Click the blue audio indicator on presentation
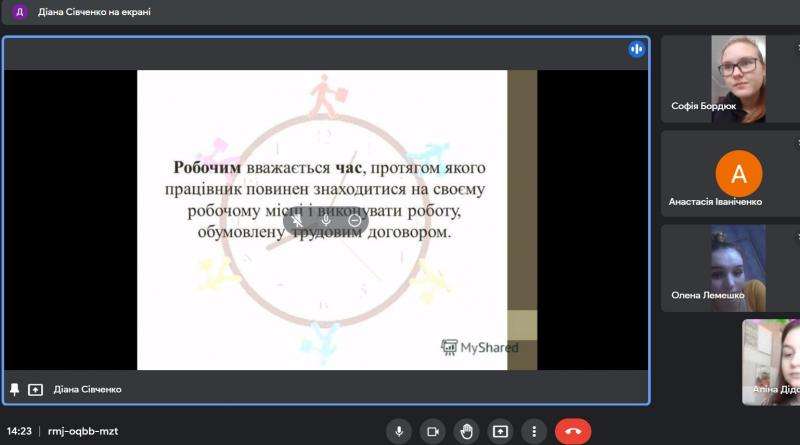 click(x=636, y=49)
